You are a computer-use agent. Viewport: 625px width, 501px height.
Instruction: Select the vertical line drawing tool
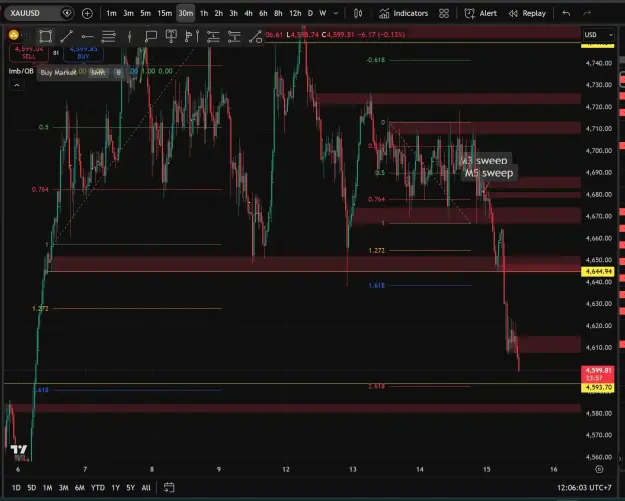pos(130,37)
